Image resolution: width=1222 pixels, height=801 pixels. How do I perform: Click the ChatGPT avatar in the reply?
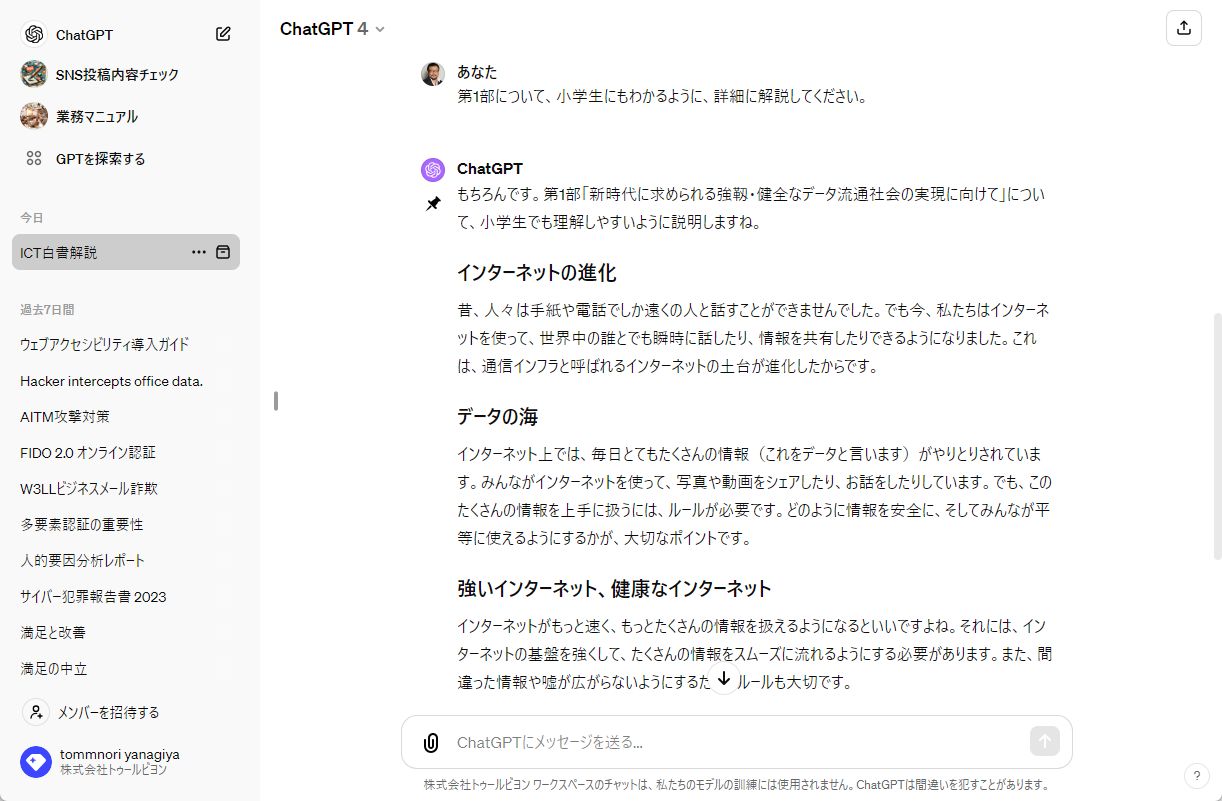click(433, 169)
